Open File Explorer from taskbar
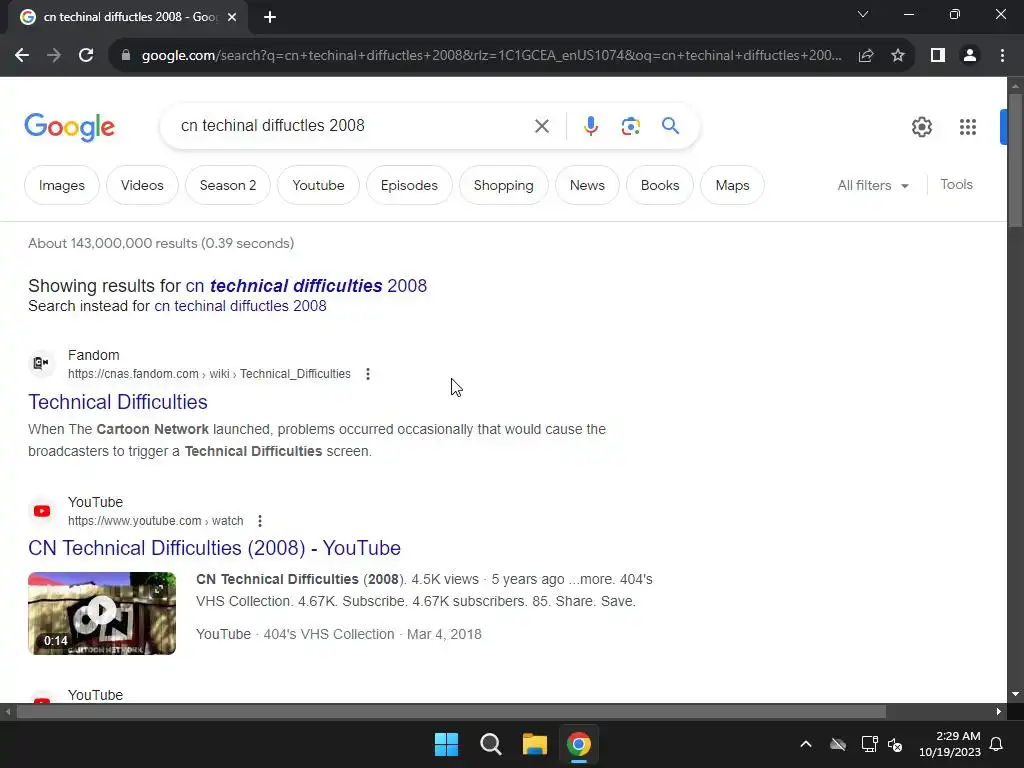Viewport: 1024px width, 768px height. pyautogui.click(x=535, y=744)
